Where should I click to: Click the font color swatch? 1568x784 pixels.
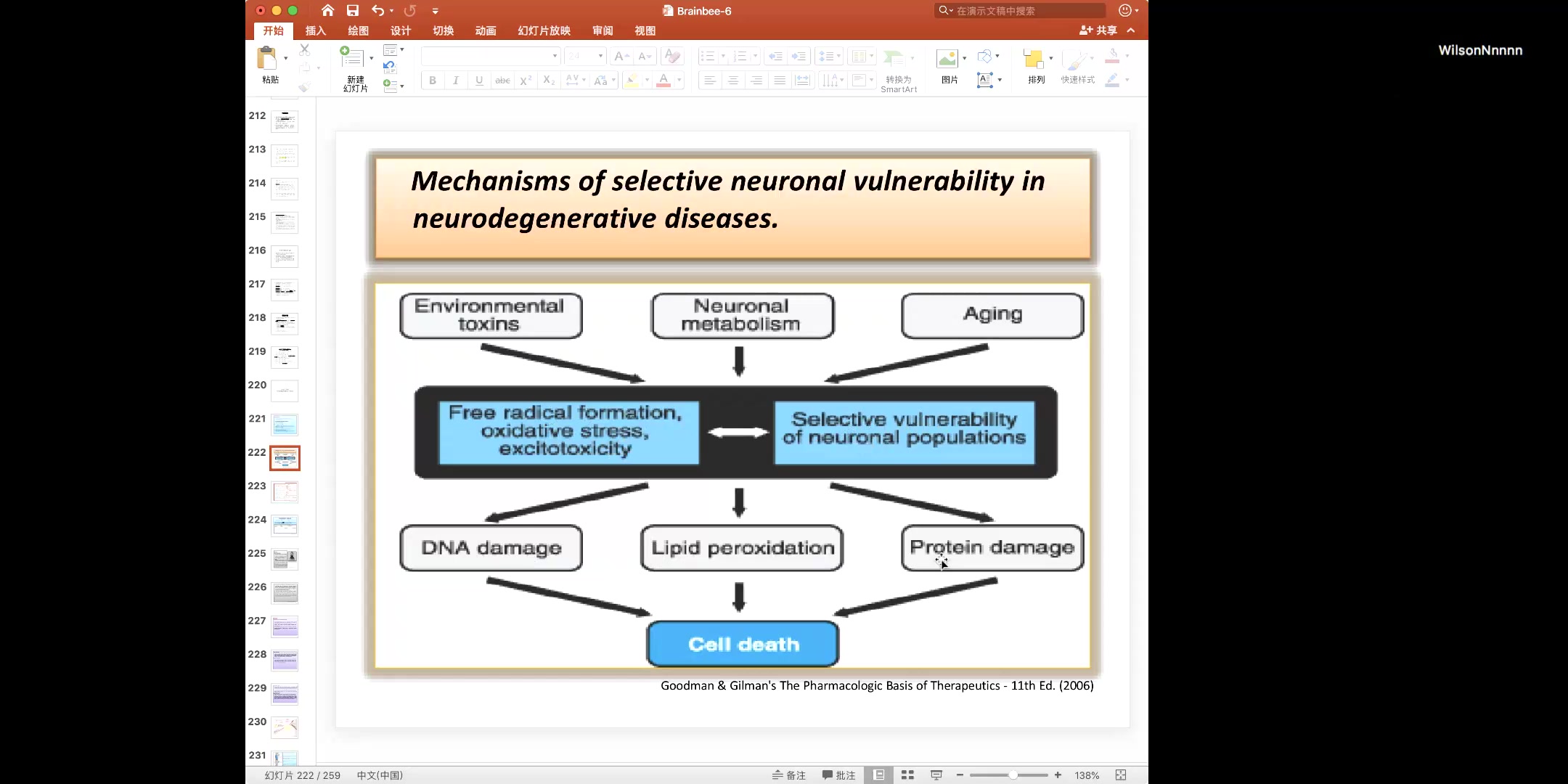[663, 81]
